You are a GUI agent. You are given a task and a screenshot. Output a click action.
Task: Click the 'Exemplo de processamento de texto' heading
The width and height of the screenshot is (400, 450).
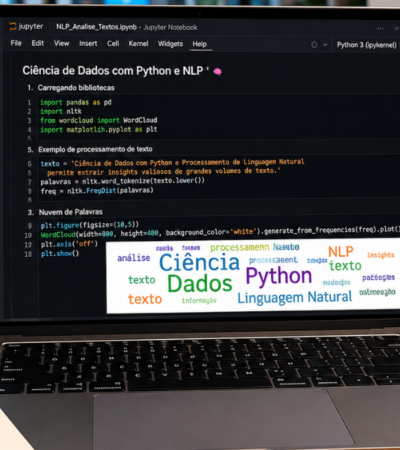[95, 149]
